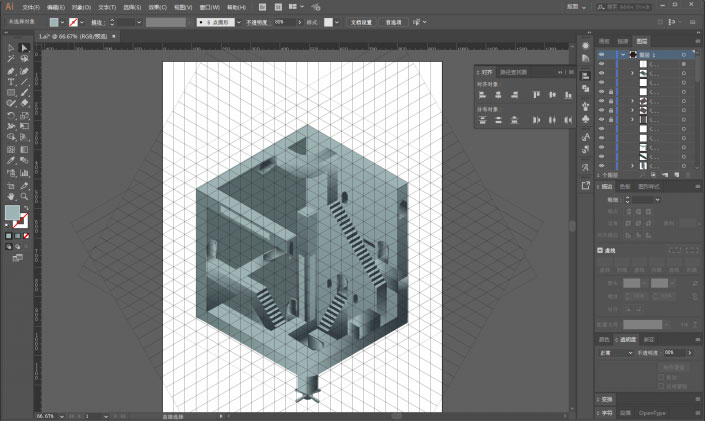The image size is (705, 421).
Task: Select the Magic Wand tool
Action: (x=11, y=59)
